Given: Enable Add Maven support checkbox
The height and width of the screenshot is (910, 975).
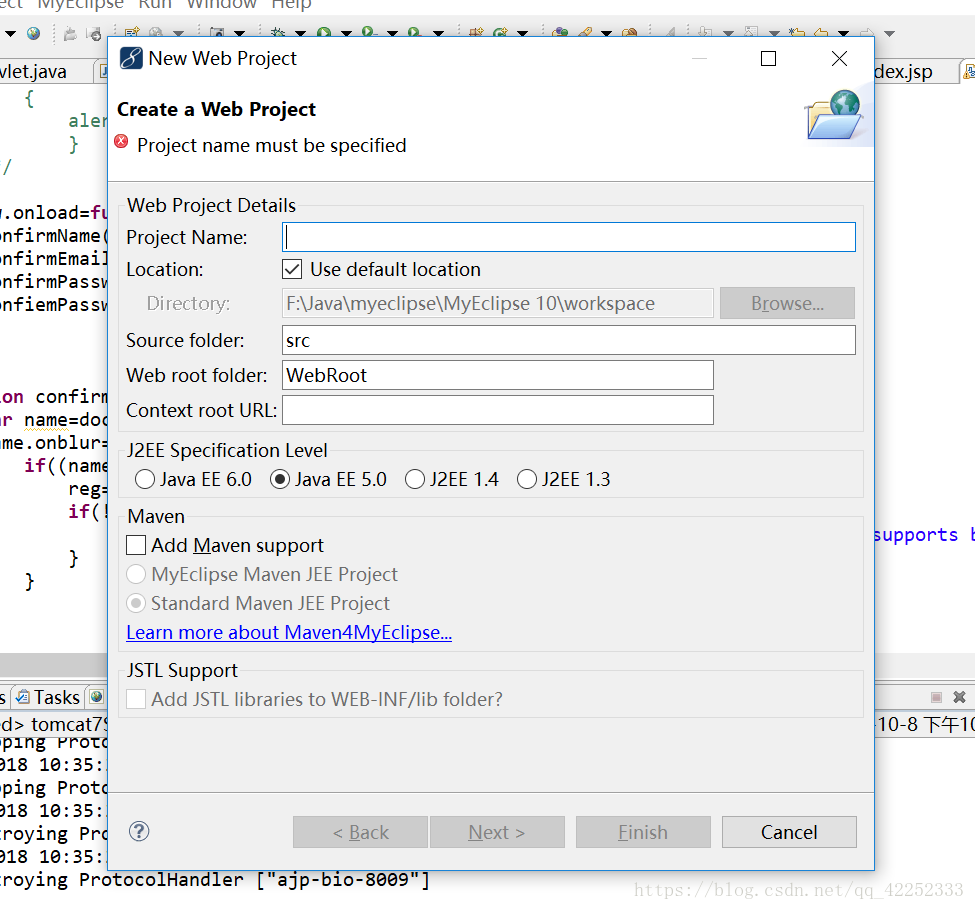Looking at the screenshot, I should click(x=136, y=545).
